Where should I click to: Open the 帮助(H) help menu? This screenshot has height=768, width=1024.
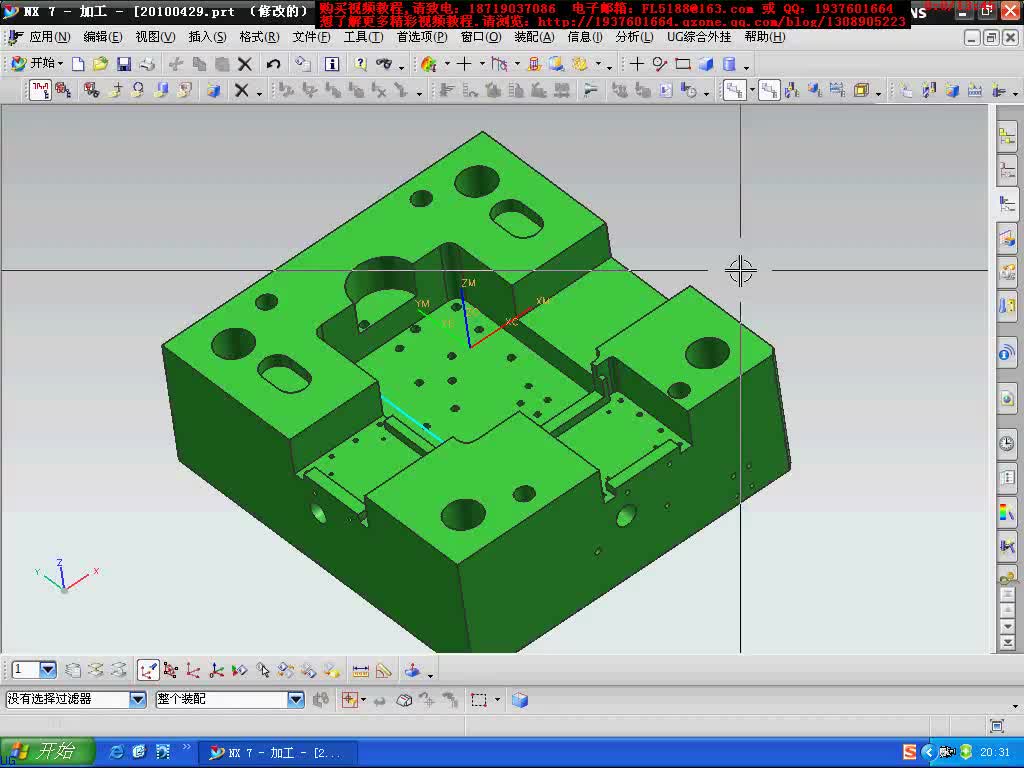(x=765, y=37)
